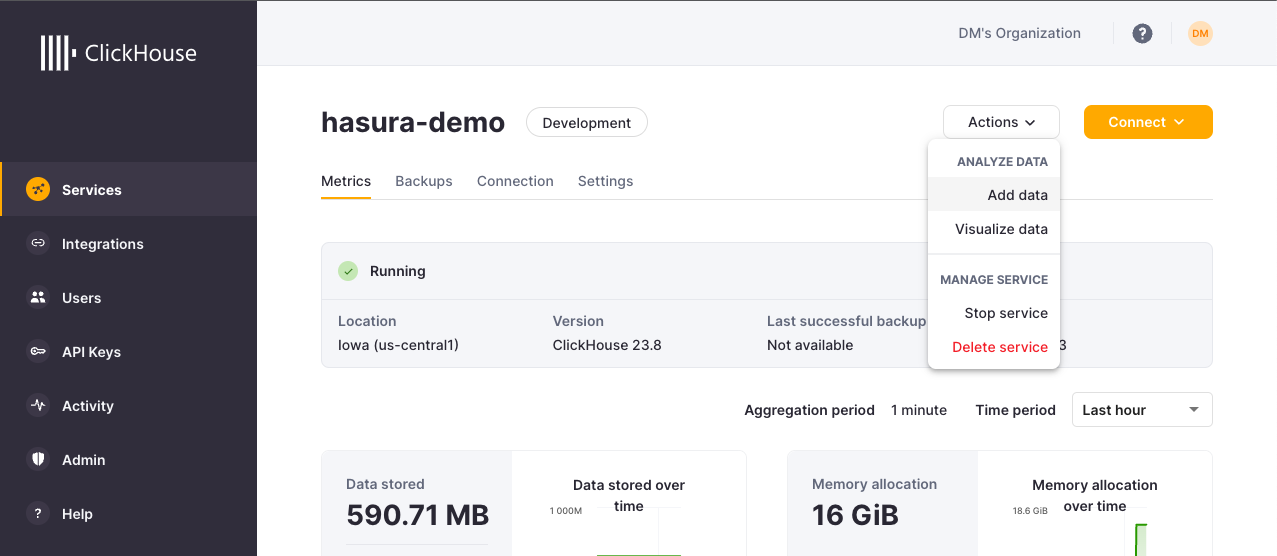Click the Development badge
1277x556 pixels.
[586, 122]
